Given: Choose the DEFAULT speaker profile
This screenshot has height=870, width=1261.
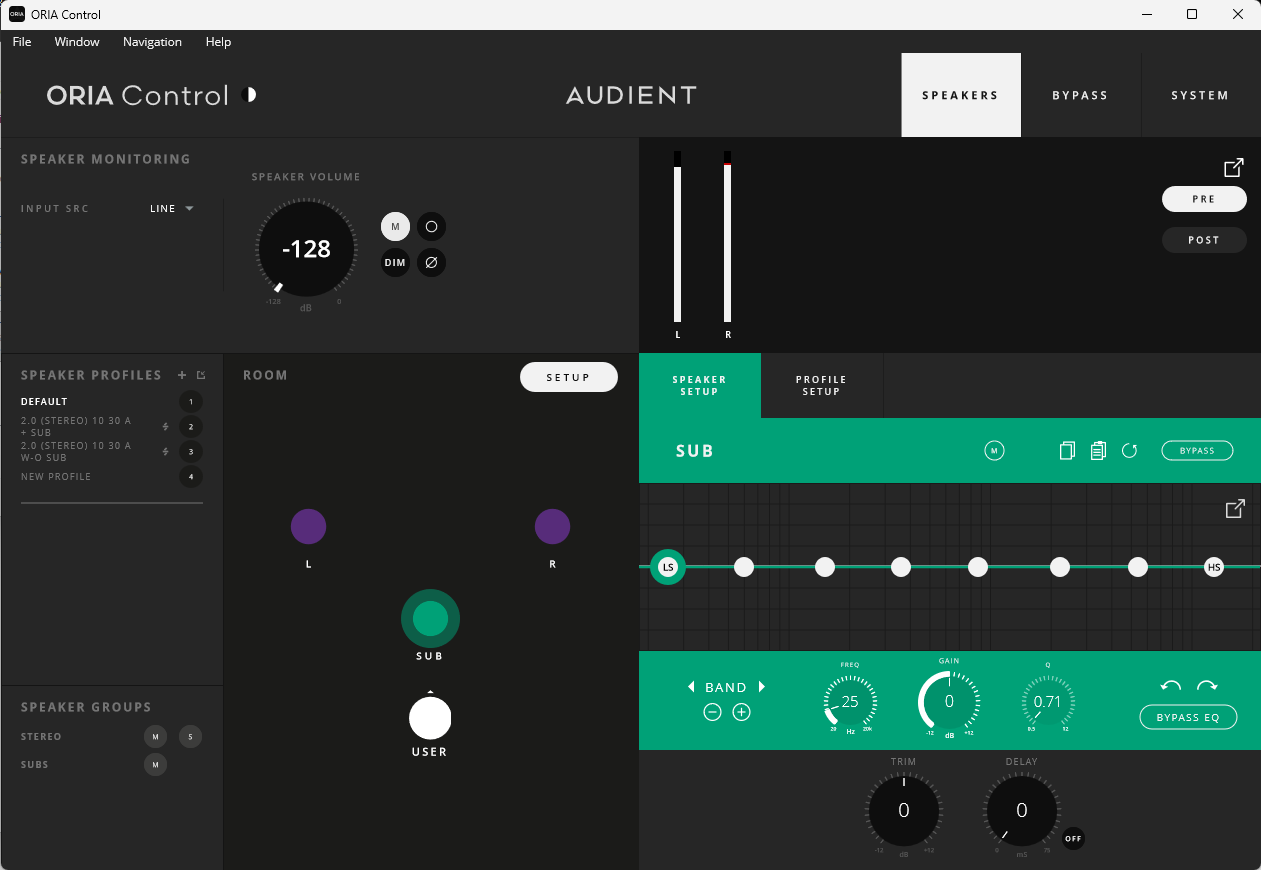Looking at the screenshot, I should tap(44, 402).
